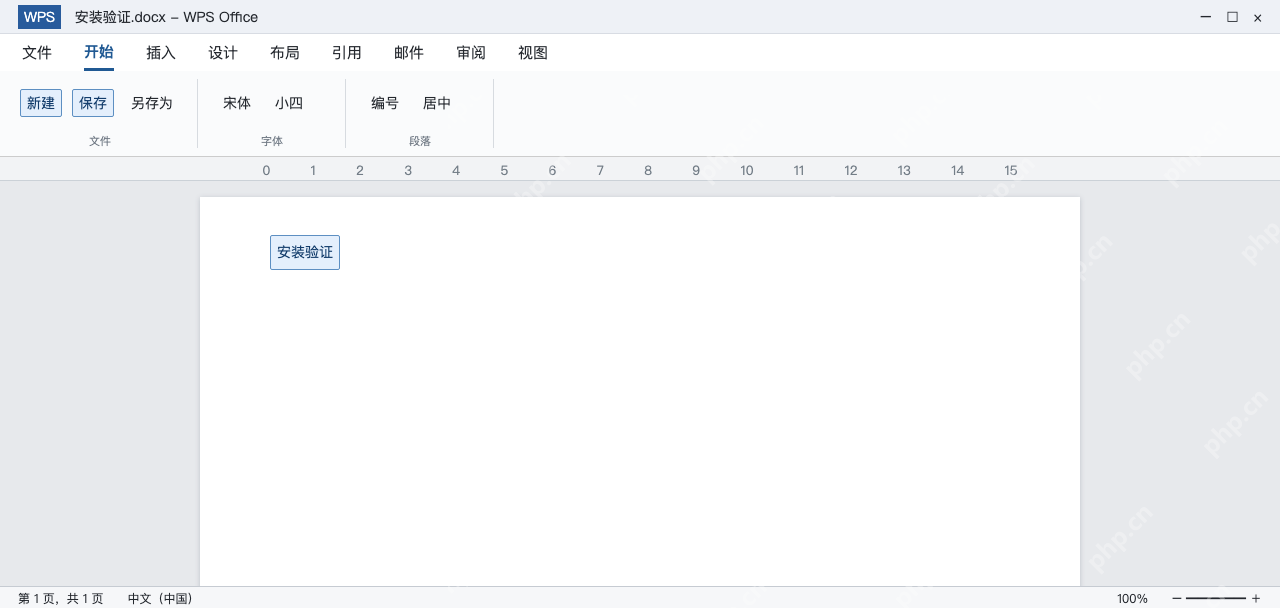Close the WPS Office window
1280x608 pixels.
[1258, 17]
